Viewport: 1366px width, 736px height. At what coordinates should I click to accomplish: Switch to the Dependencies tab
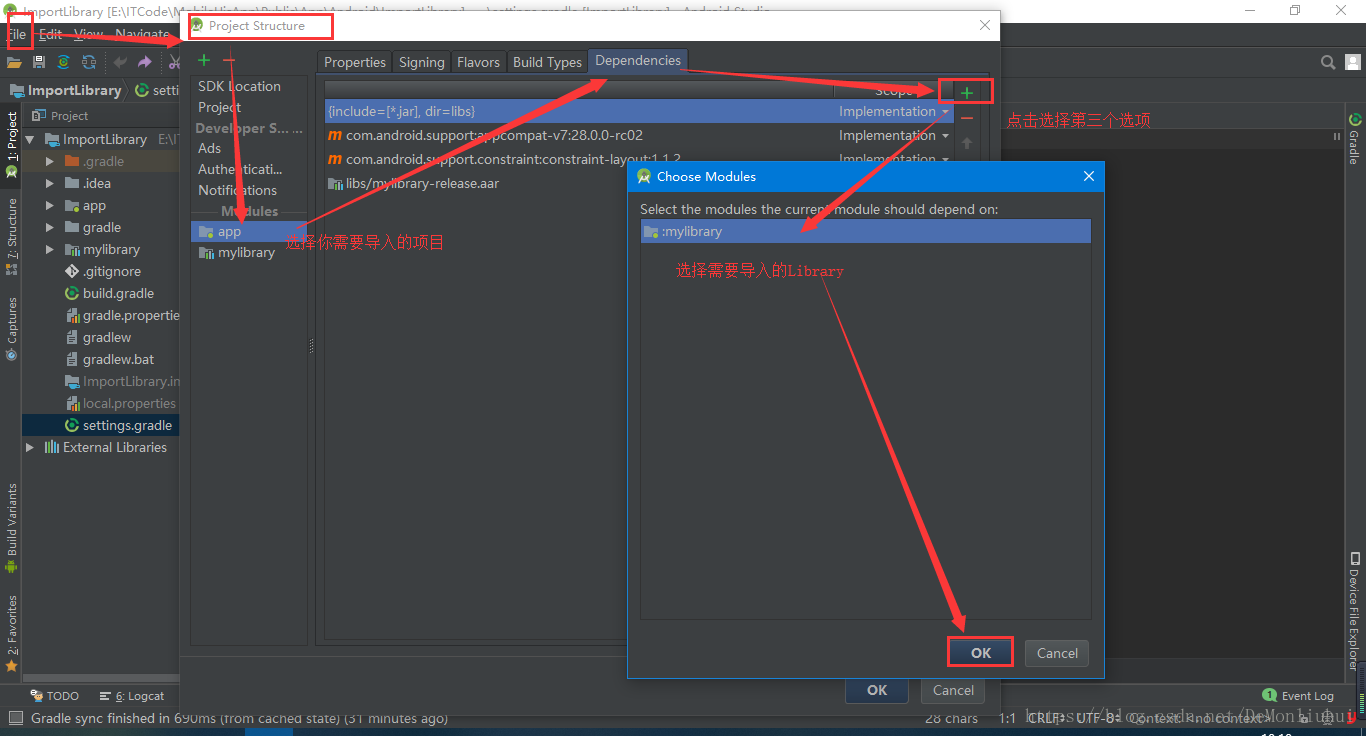click(638, 60)
